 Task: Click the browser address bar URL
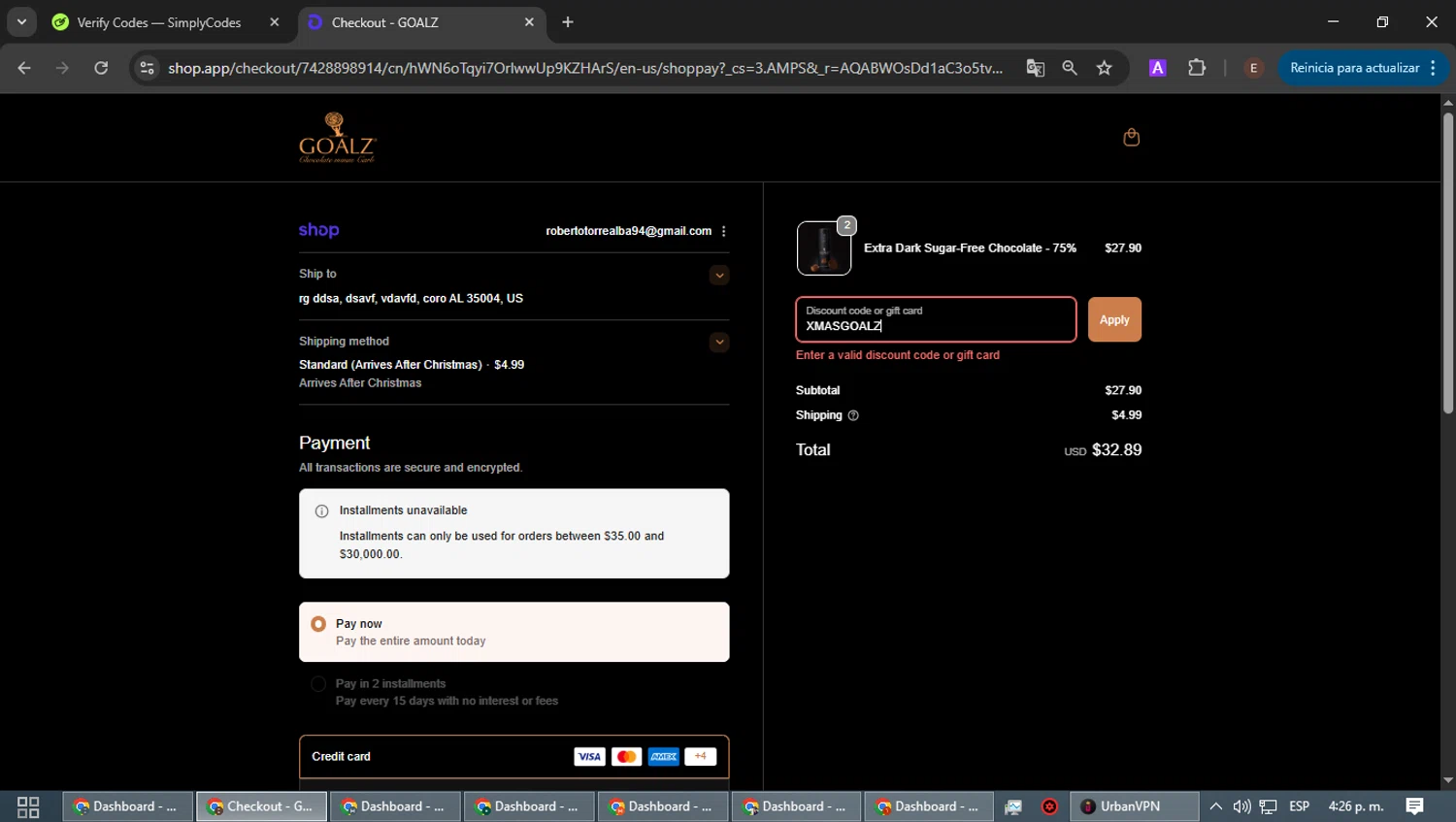[x=585, y=68]
